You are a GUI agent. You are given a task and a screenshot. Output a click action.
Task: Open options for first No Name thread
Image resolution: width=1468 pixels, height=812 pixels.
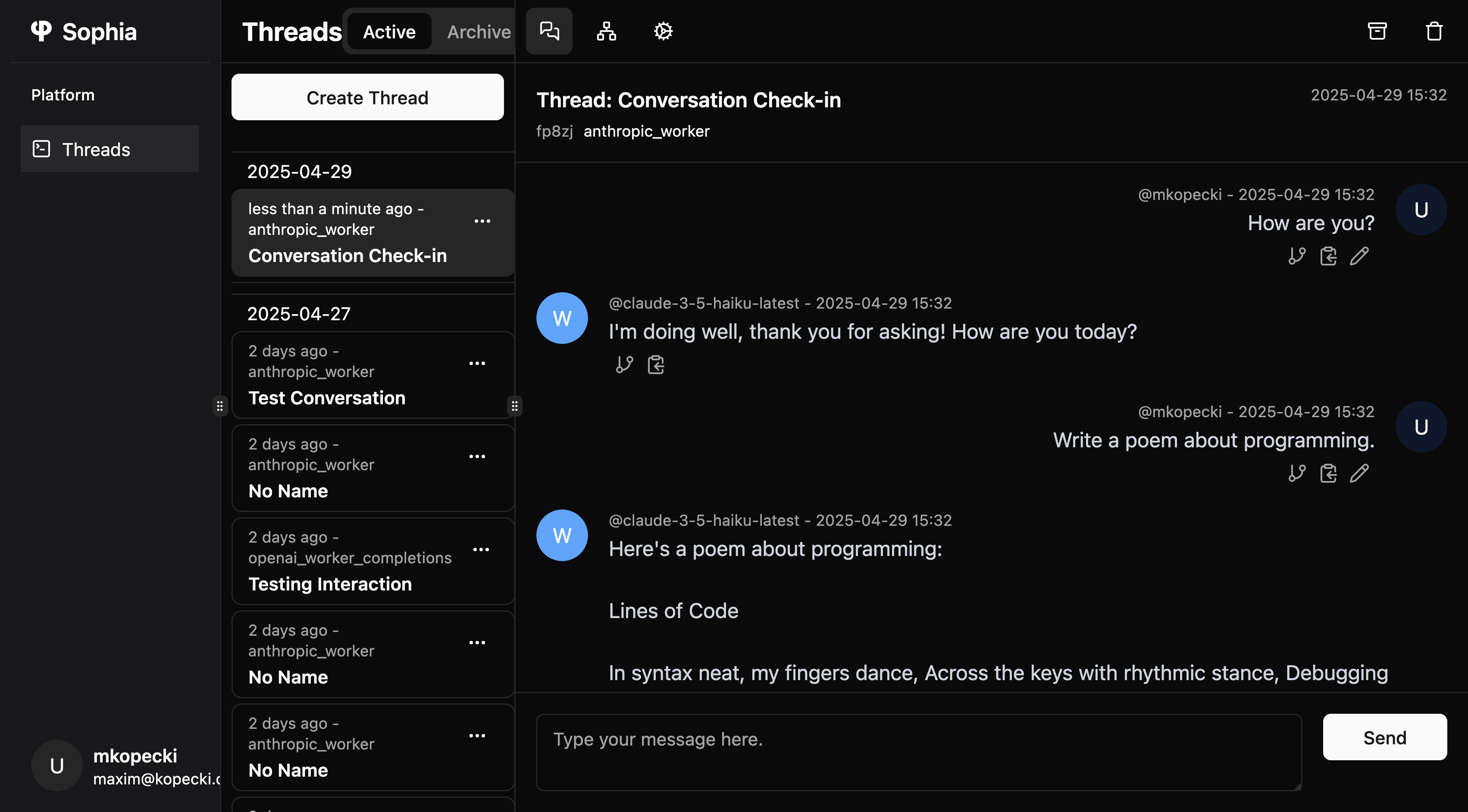click(x=477, y=456)
